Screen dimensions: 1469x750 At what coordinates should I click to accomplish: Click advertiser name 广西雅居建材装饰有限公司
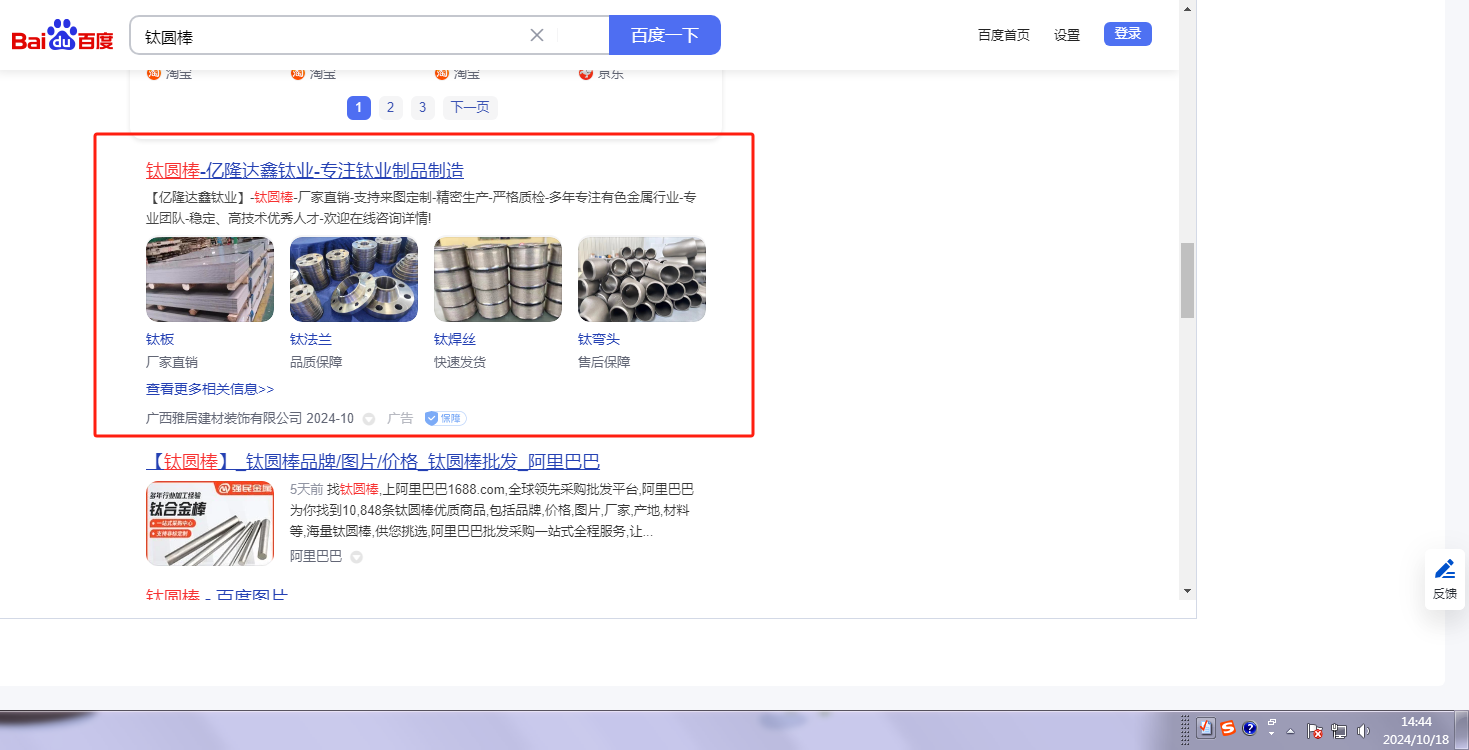(224, 418)
